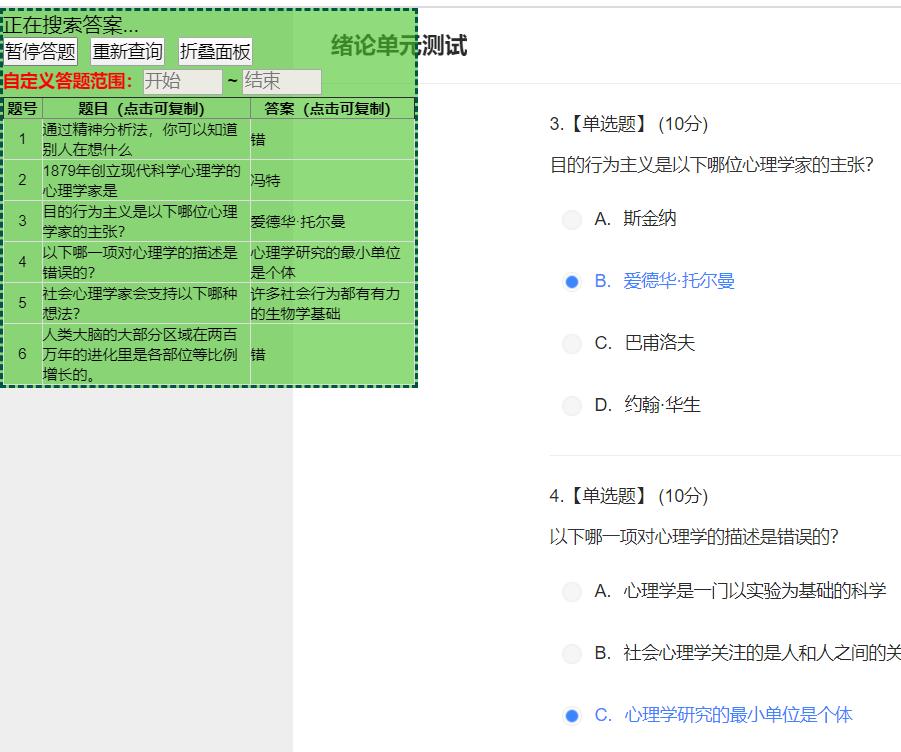Pick option D 约翰·华生 for question 3

coord(572,406)
